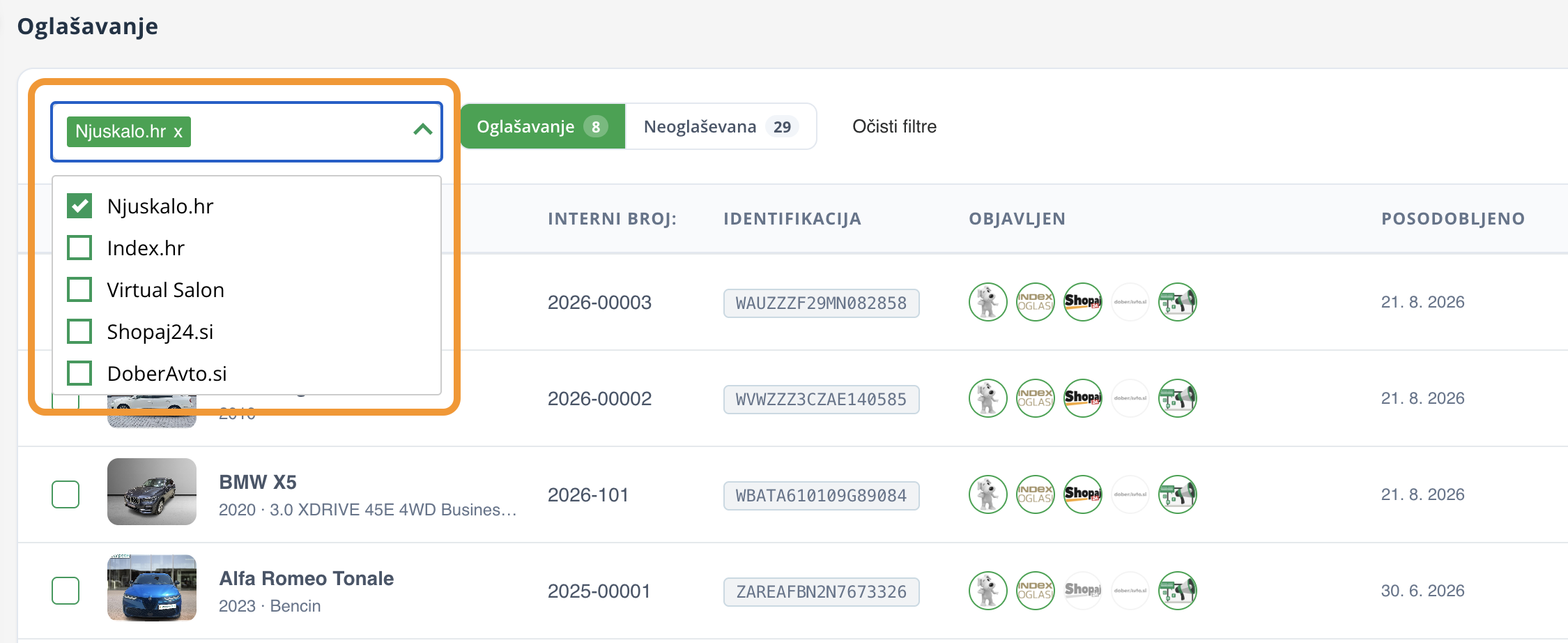Open the BMW X5 listing title
Screen dimensions: 1568x643
258,482
